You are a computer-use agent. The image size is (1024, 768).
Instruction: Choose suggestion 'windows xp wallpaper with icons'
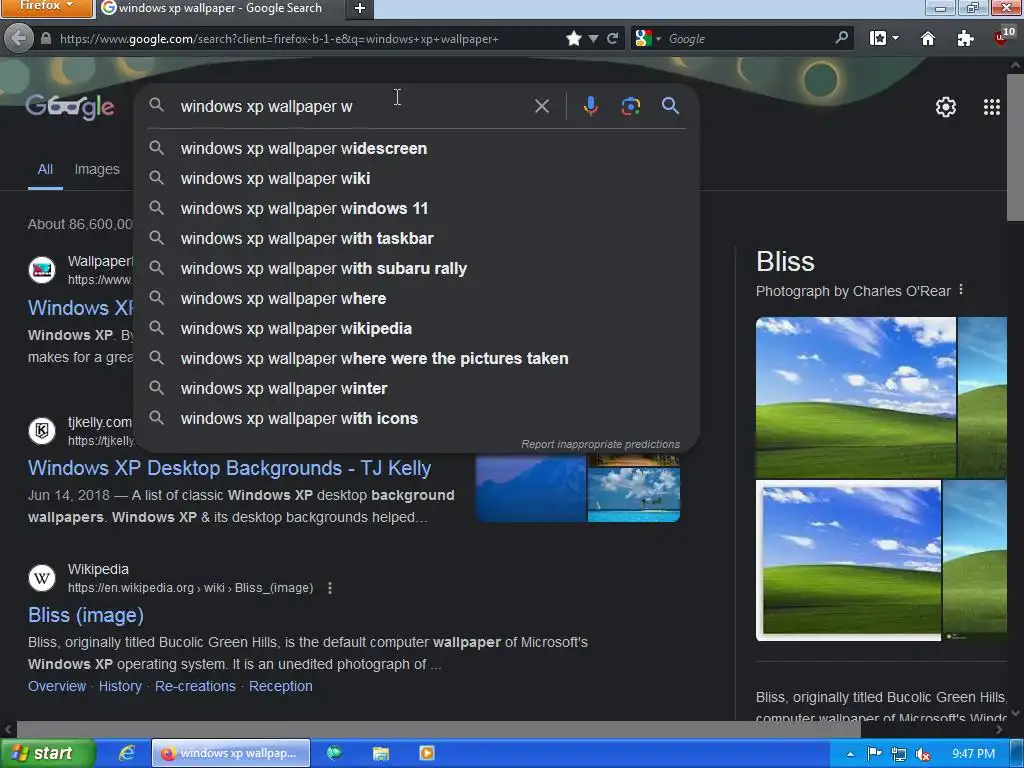[417, 419]
